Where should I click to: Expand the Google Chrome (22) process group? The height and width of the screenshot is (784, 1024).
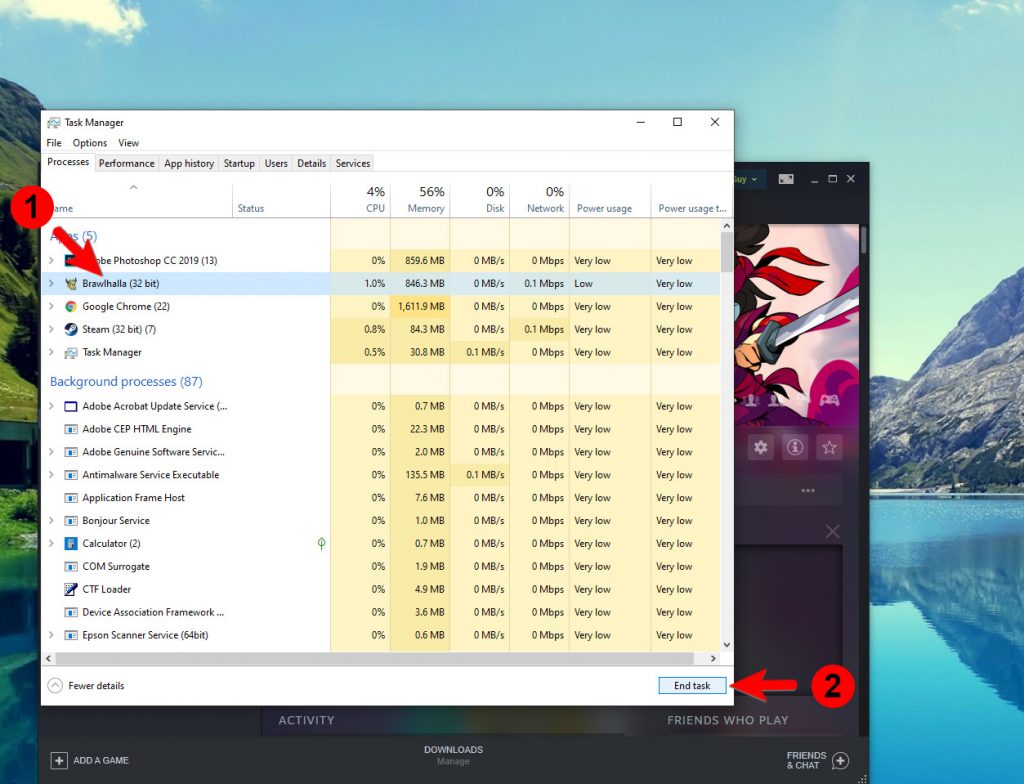tap(52, 306)
